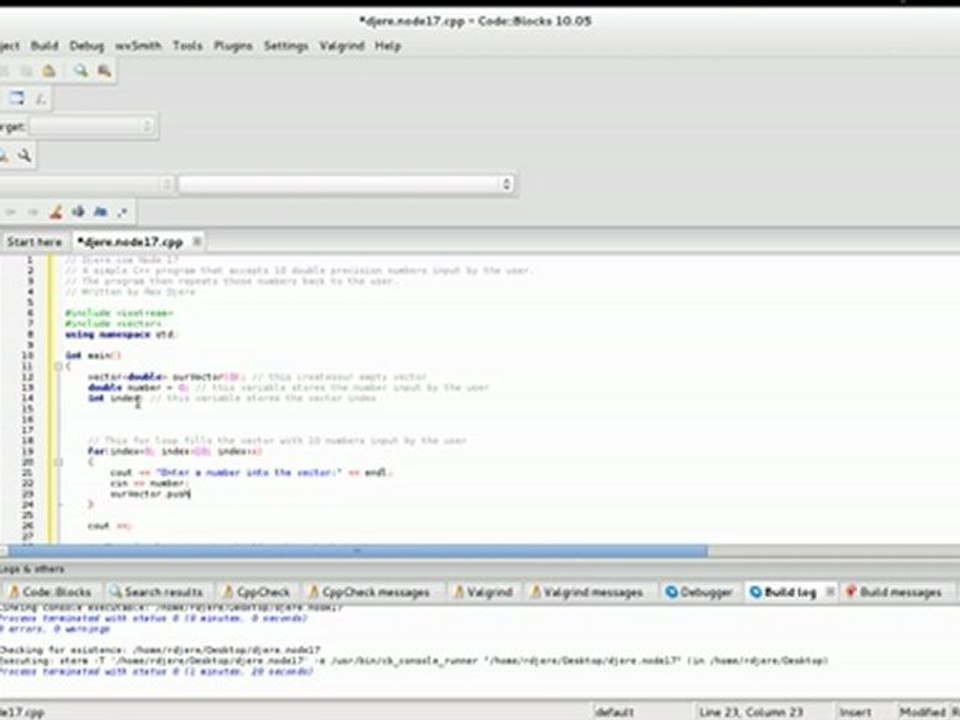Click the Find magnifier icon in the toolbar

click(80, 71)
